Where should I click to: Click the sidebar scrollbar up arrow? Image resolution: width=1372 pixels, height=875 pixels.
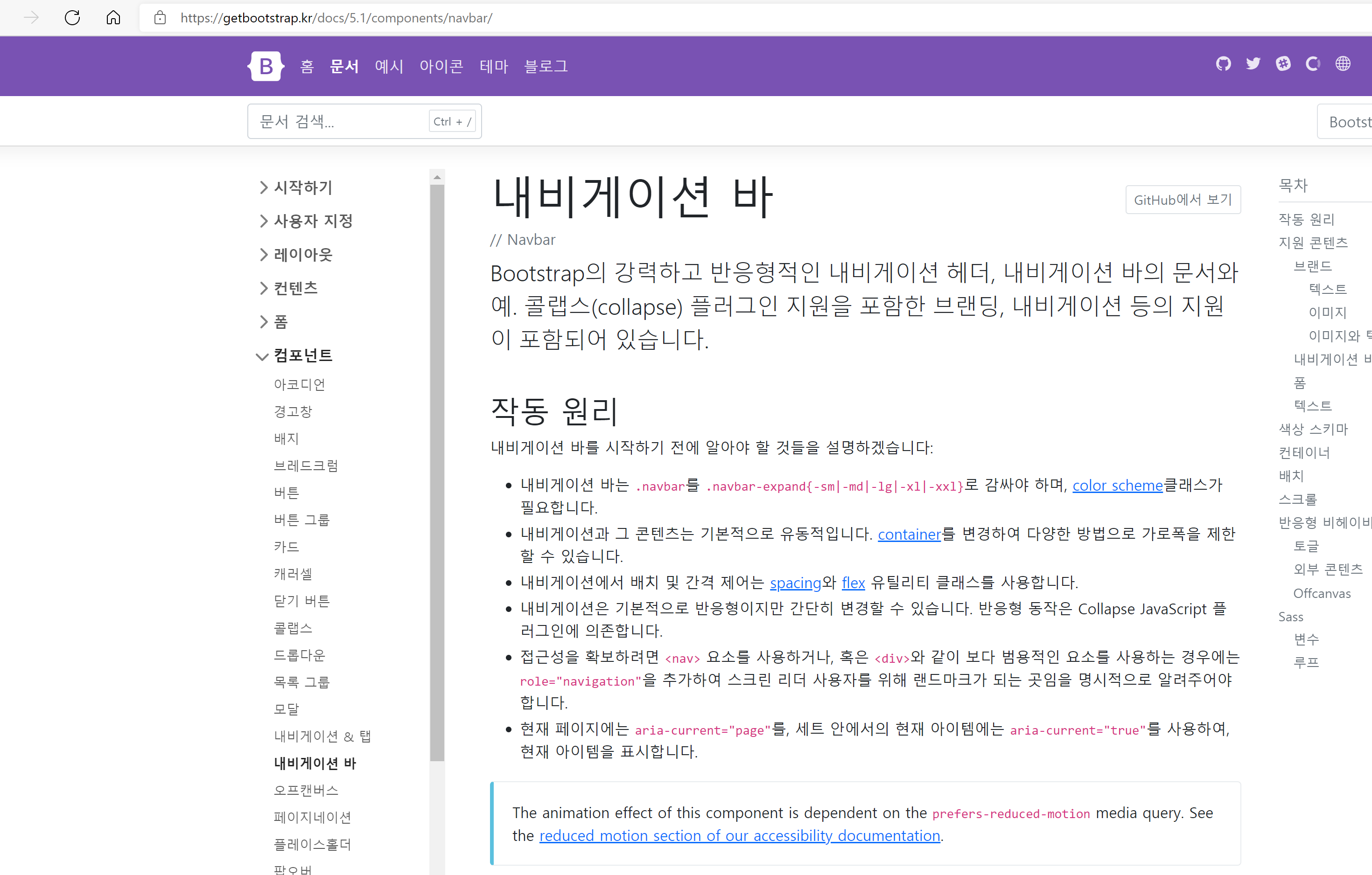click(x=437, y=178)
